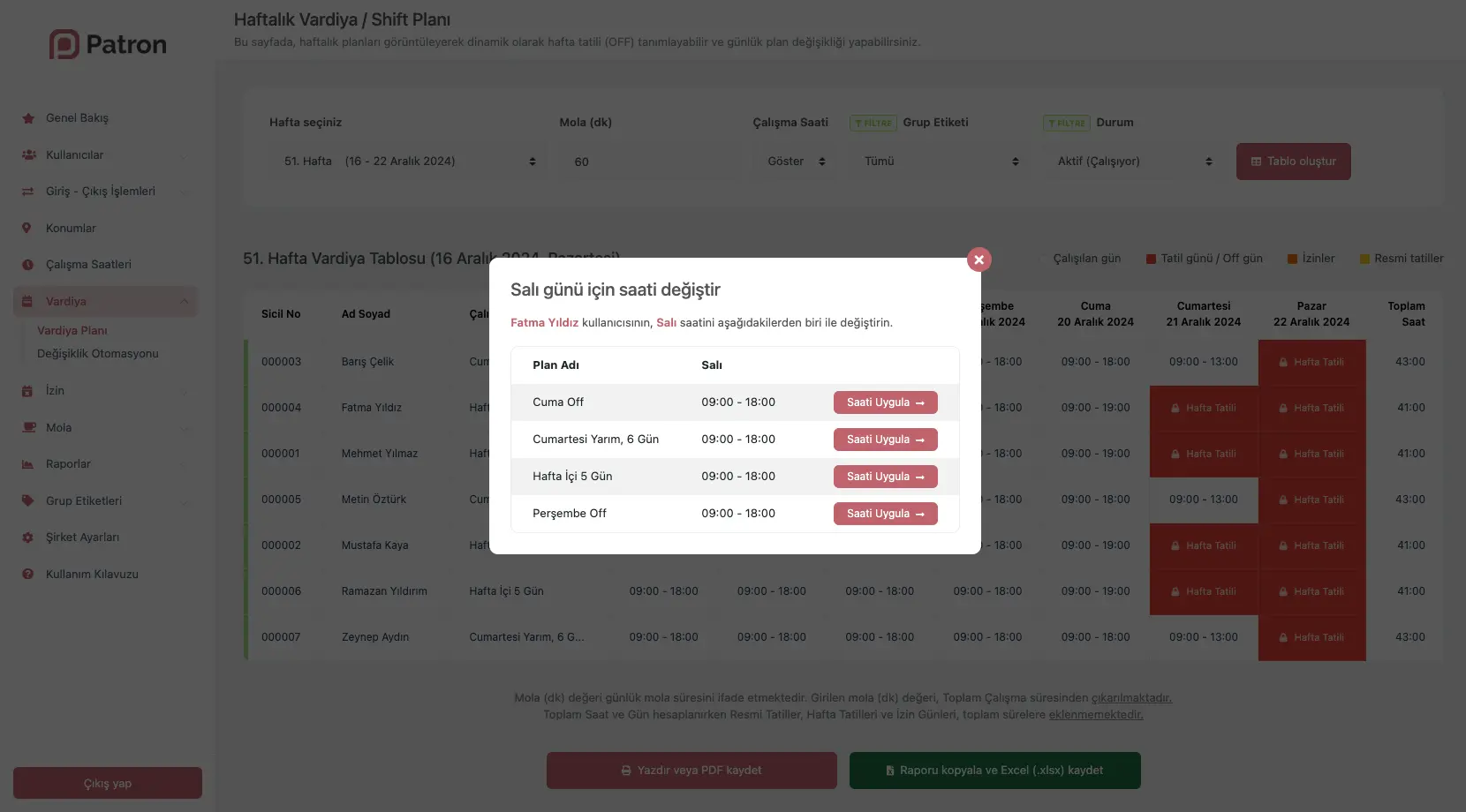Apply the Perşembe Off plan hours

(x=885, y=514)
